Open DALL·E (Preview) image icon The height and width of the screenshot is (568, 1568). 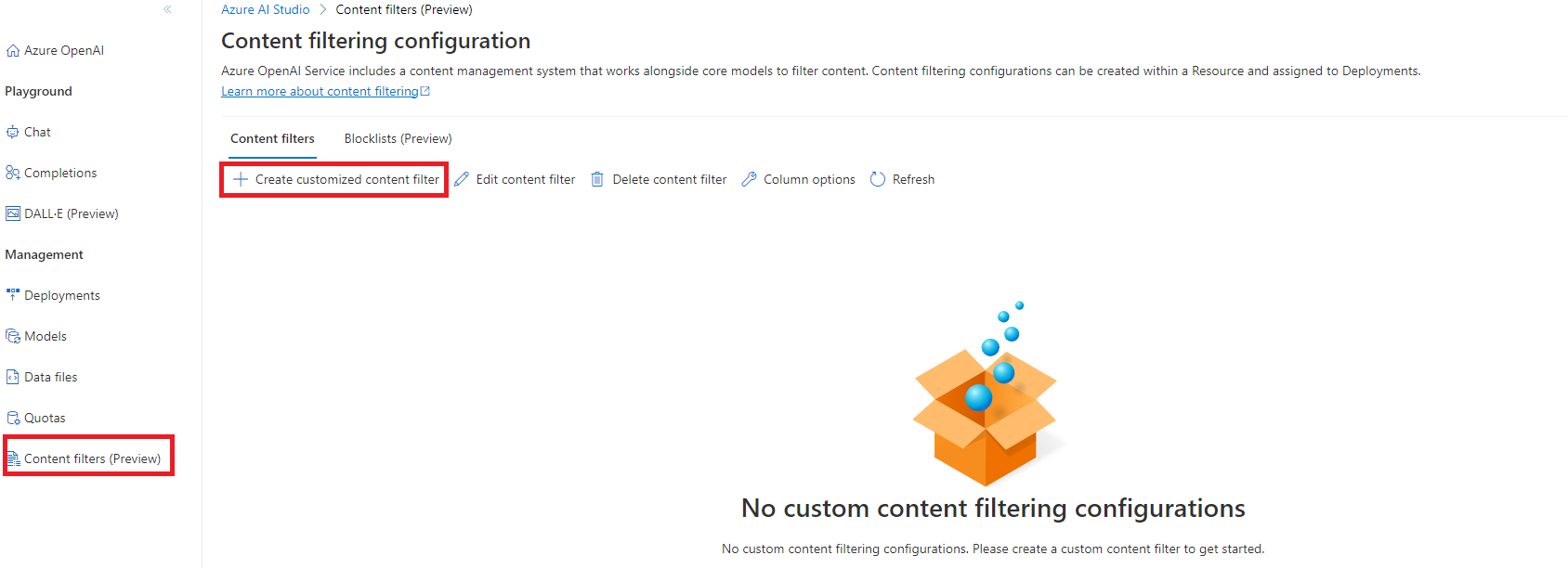(x=13, y=213)
